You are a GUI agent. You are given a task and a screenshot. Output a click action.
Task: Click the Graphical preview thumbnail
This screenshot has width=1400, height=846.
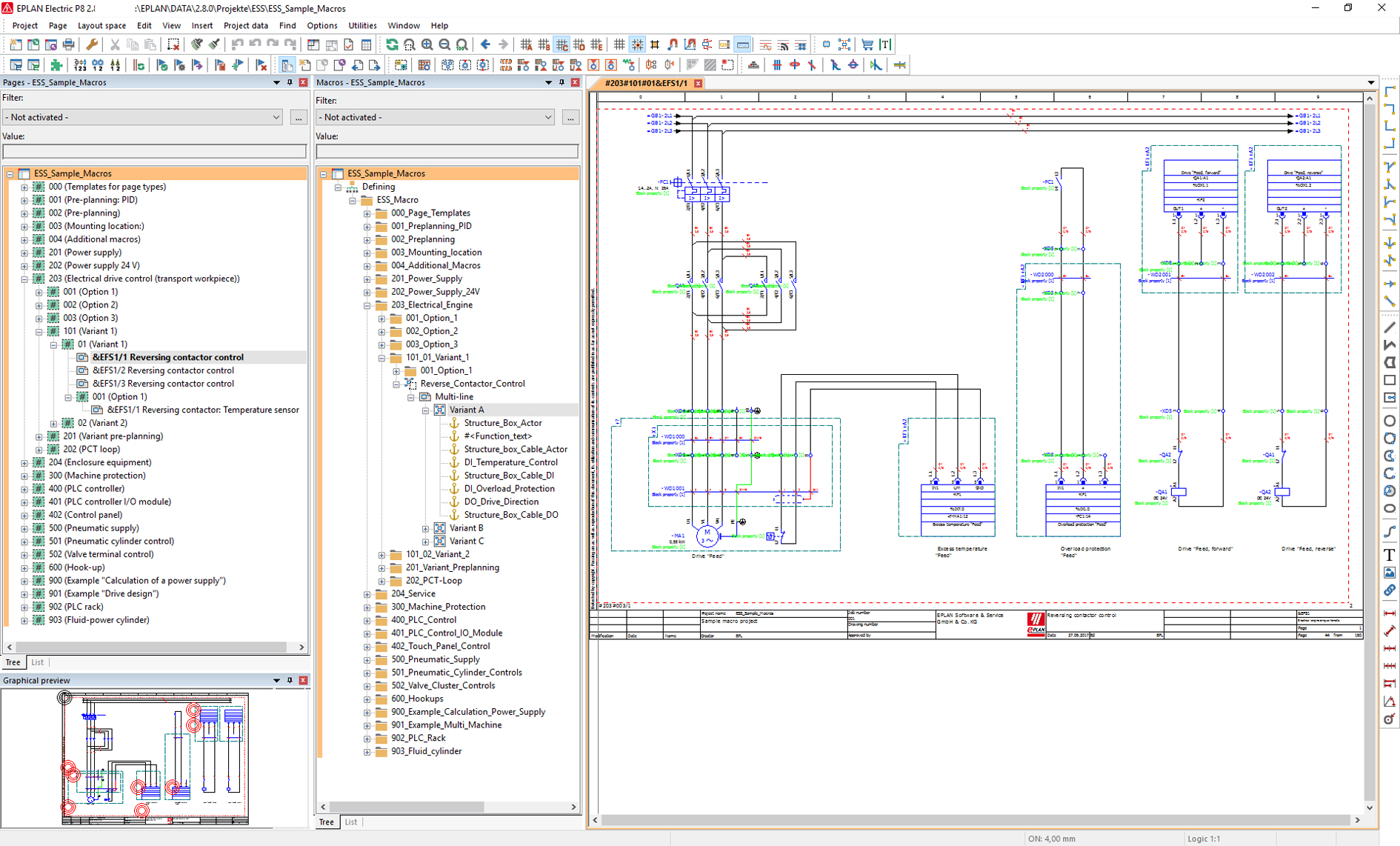pyautogui.click(x=156, y=758)
